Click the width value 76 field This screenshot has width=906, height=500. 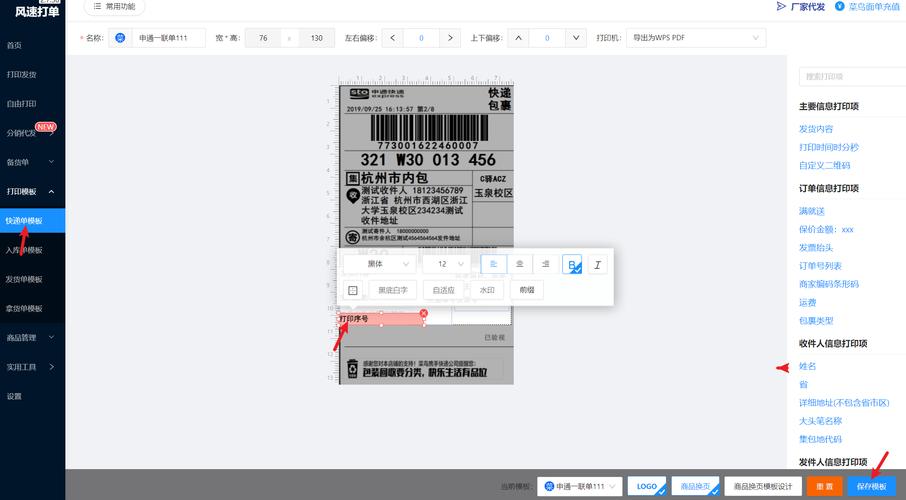(x=263, y=38)
